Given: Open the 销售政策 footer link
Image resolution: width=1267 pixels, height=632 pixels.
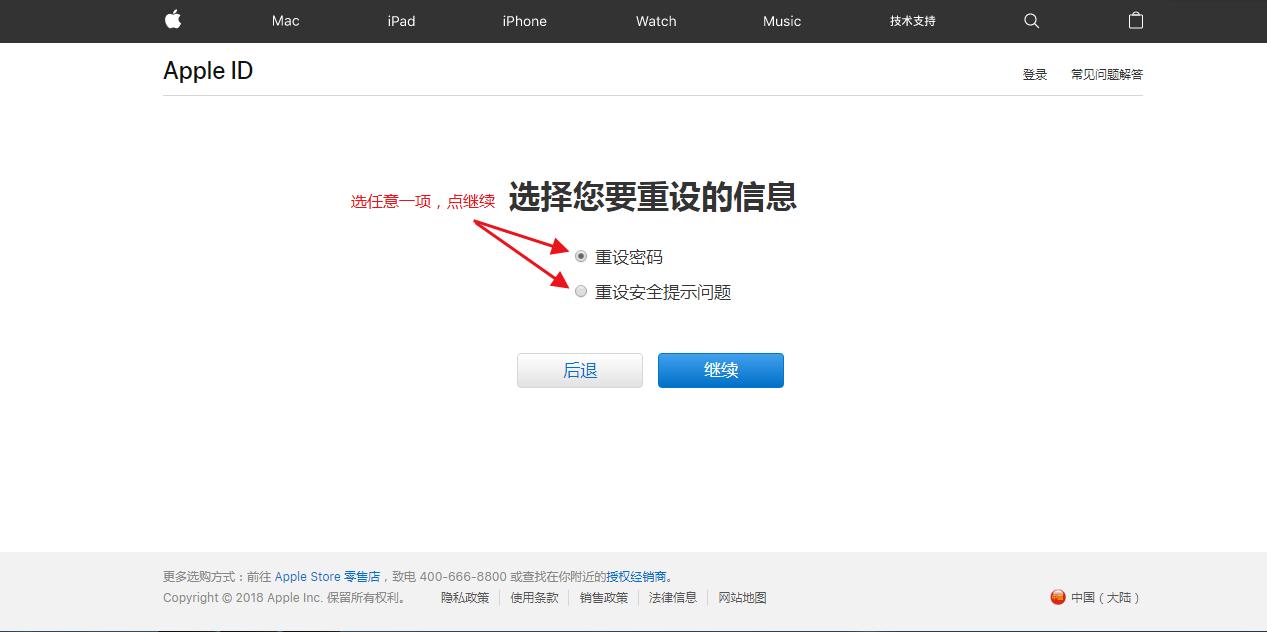Looking at the screenshot, I should 604,598.
